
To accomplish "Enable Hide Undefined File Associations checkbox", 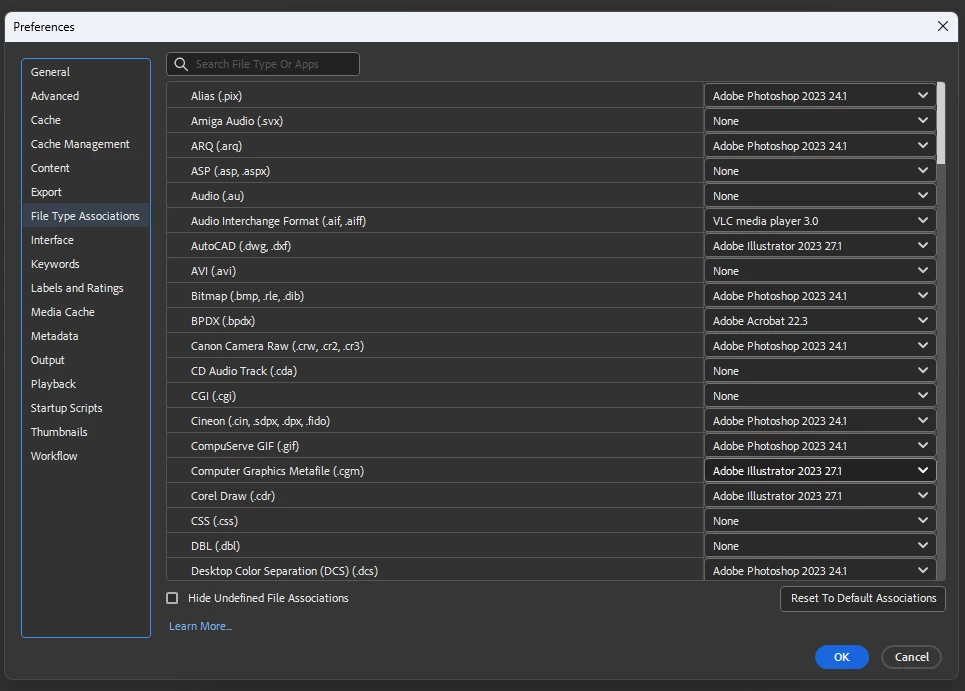I will [x=172, y=598].
